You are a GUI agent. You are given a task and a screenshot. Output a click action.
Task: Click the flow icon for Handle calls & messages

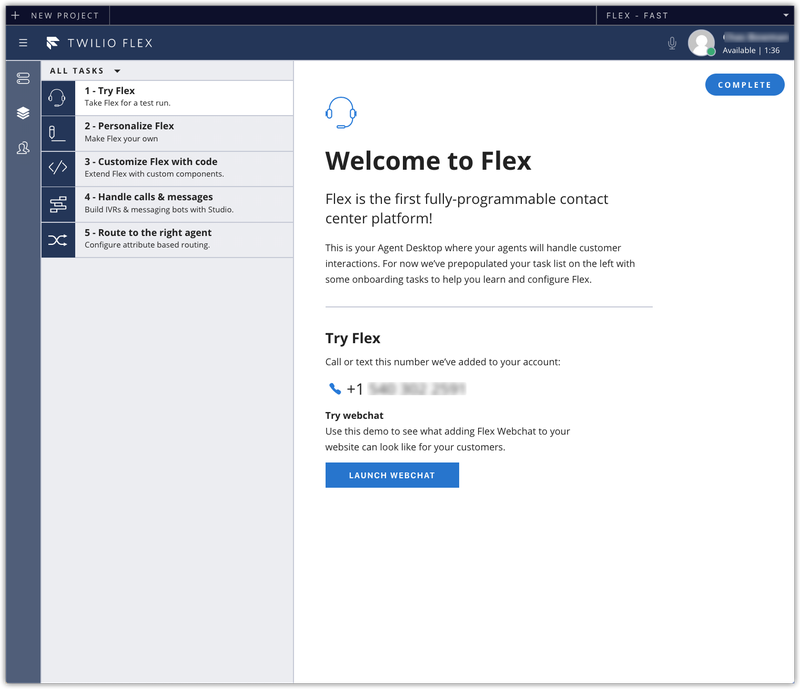(x=58, y=204)
